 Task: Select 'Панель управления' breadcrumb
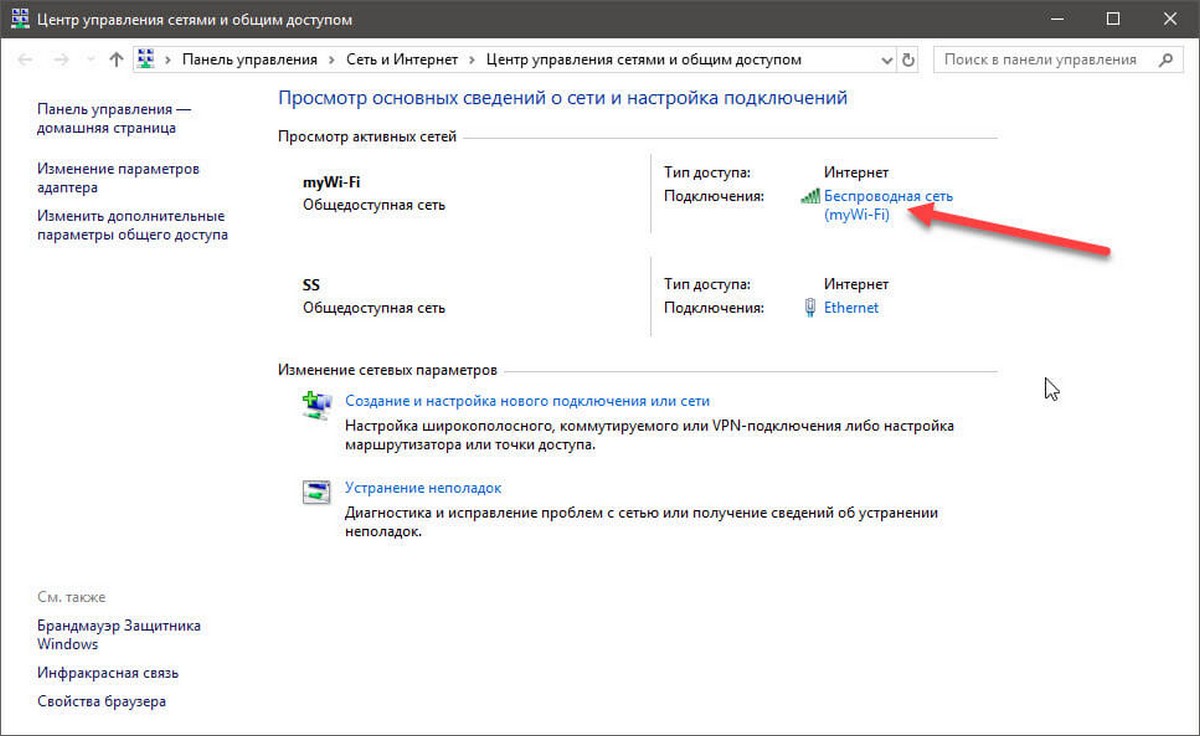pos(249,60)
